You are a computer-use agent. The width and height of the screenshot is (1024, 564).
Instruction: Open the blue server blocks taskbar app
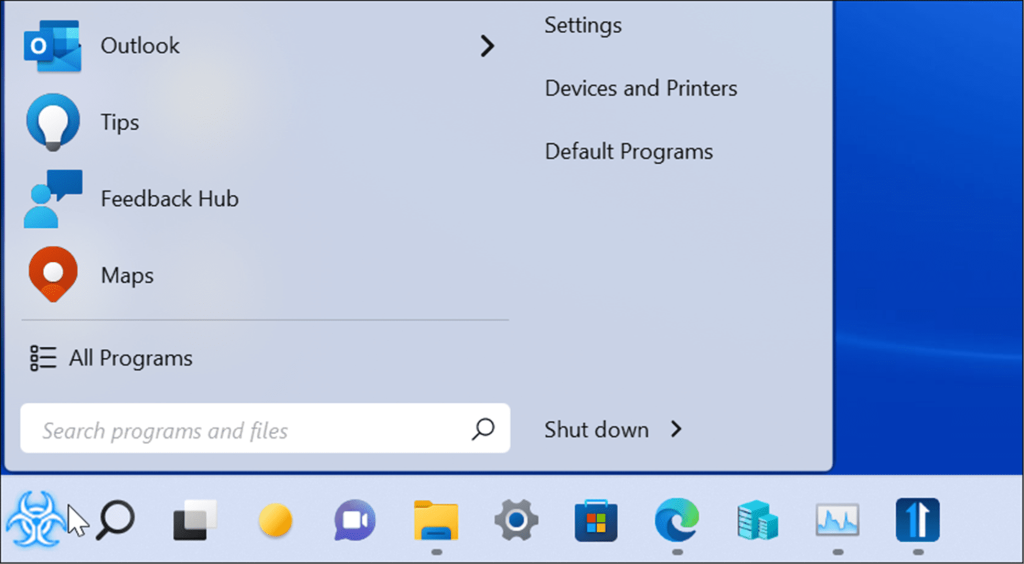point(757,520)
